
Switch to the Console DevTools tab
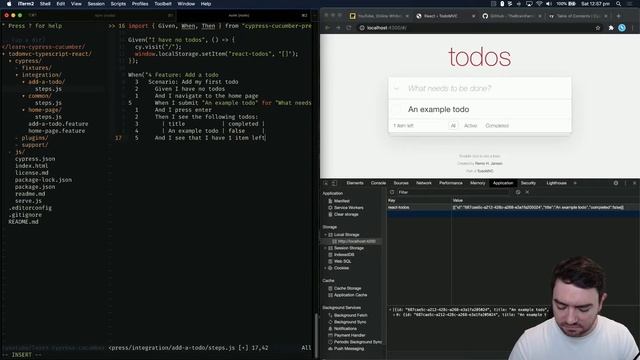point(378,183)
